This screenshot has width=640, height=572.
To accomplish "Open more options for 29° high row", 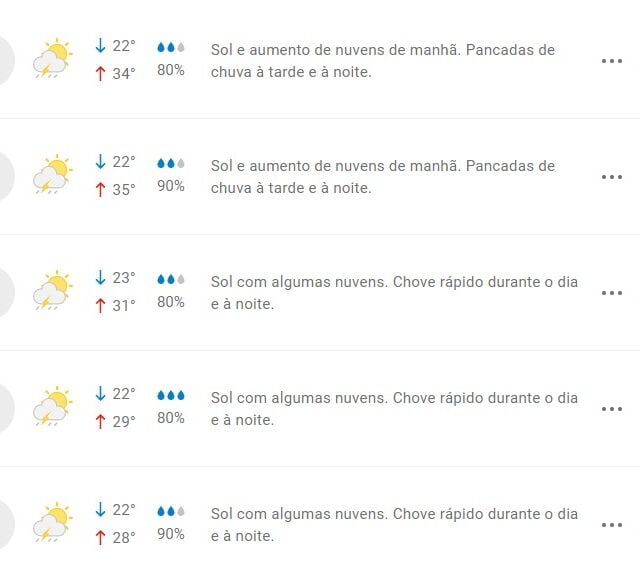I will (x=611, y=409).
